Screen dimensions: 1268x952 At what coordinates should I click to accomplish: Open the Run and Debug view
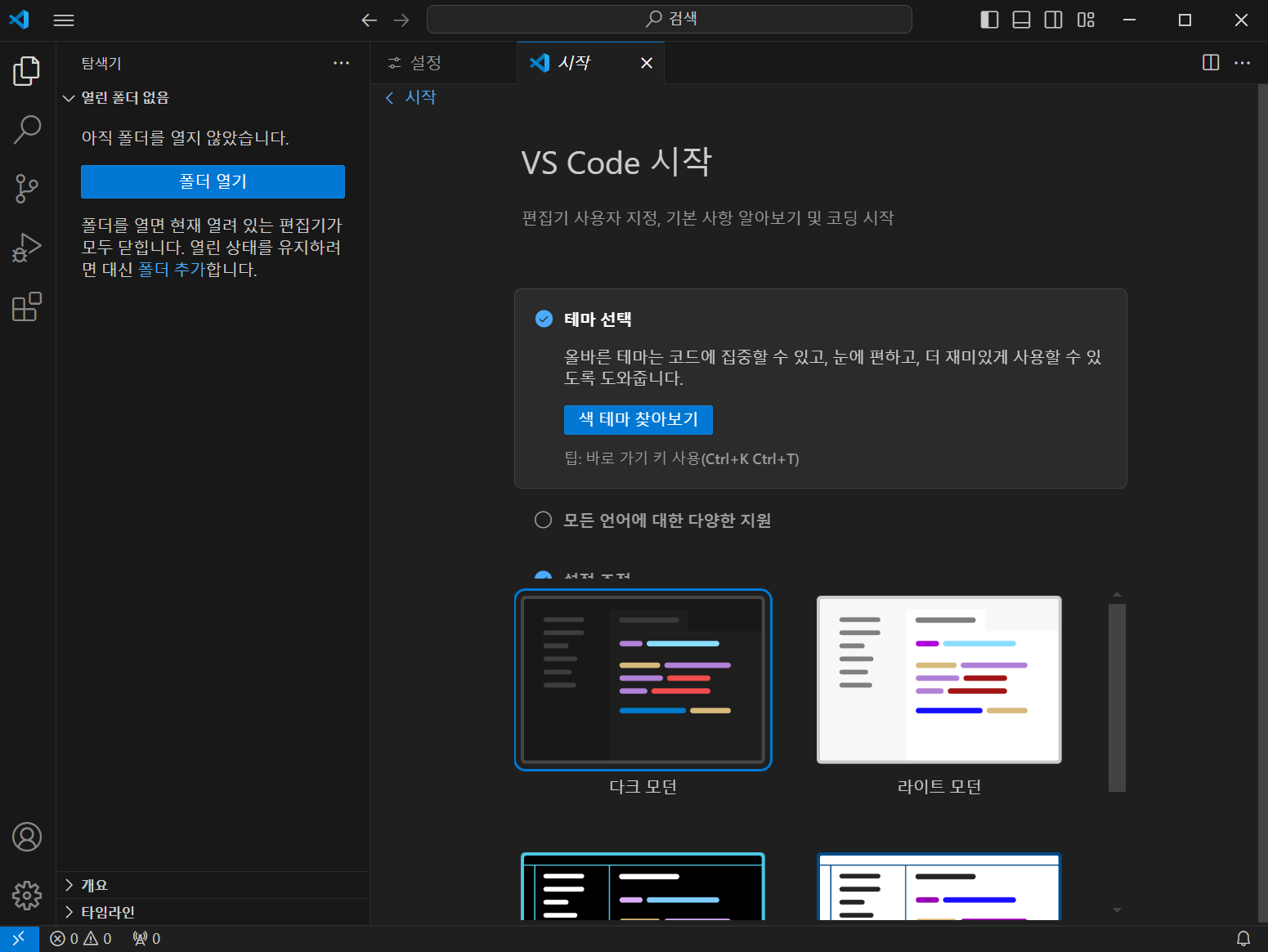pos(27,248)
